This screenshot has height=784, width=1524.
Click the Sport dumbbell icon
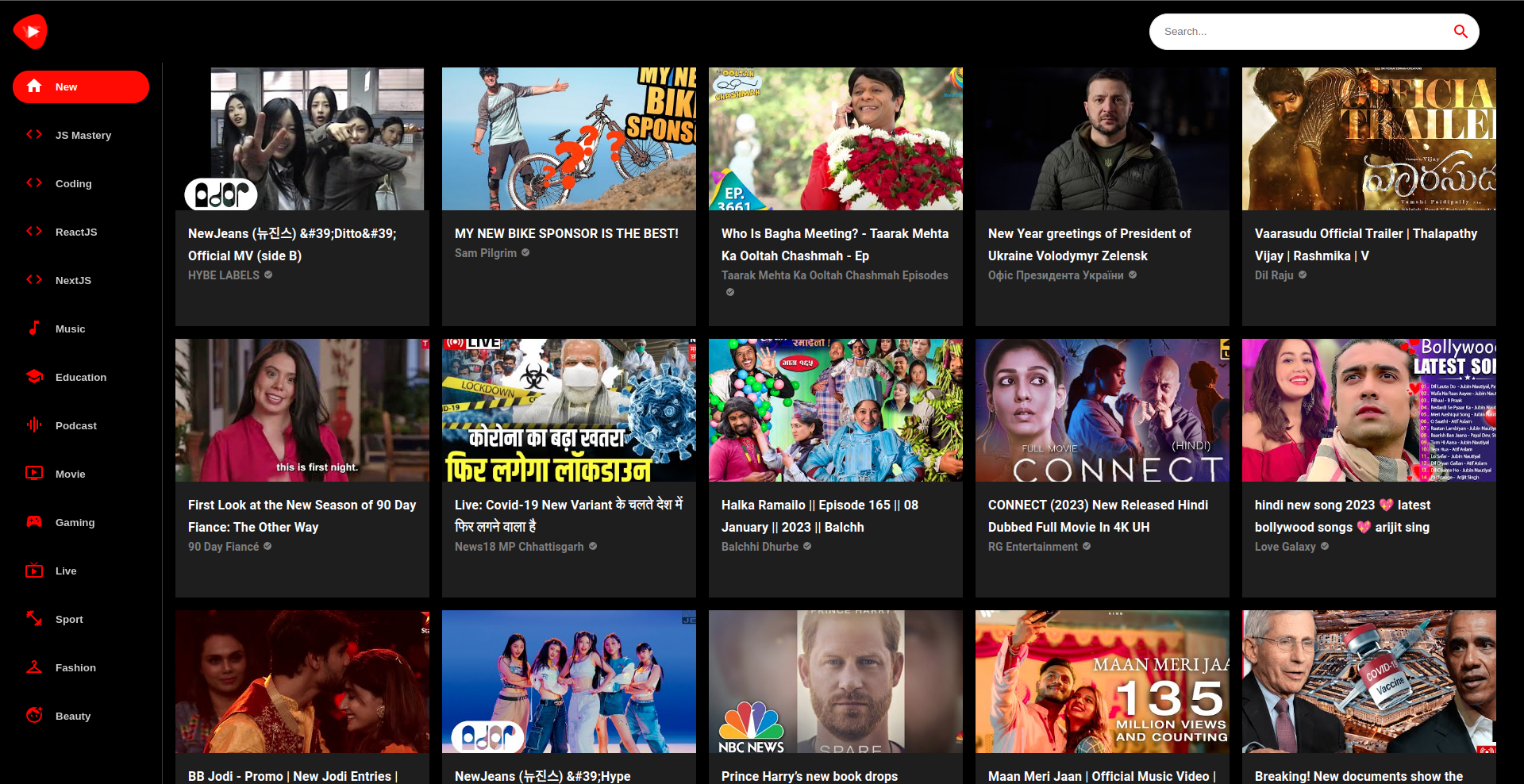[x=34, y=619]
